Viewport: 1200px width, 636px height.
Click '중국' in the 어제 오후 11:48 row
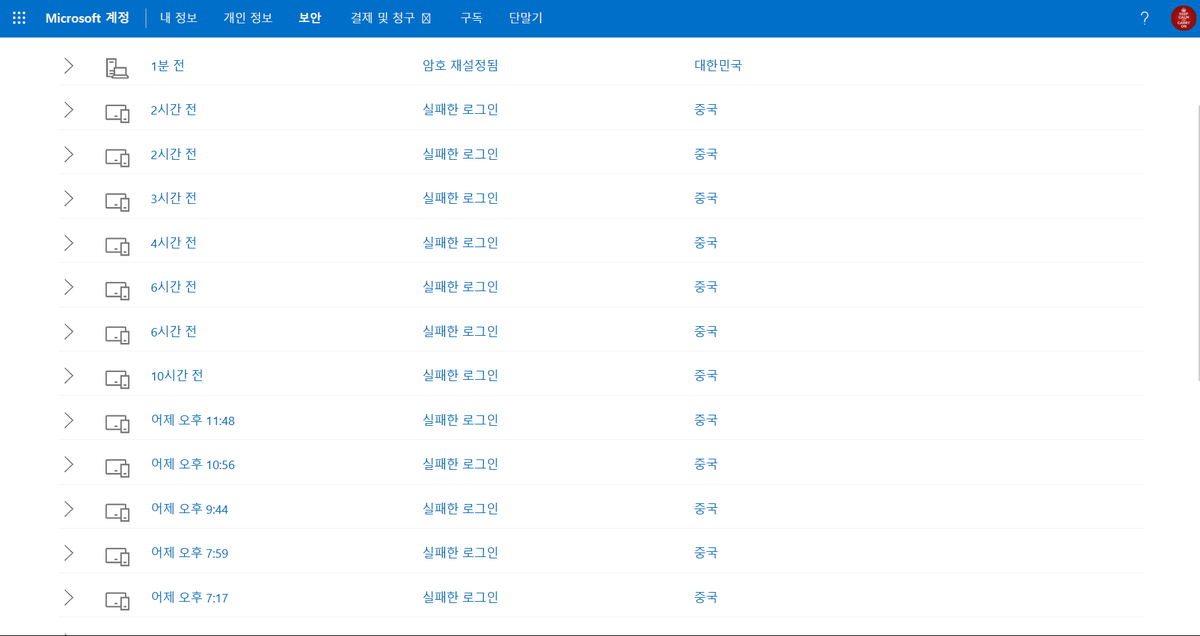click(x=706, y=420)
